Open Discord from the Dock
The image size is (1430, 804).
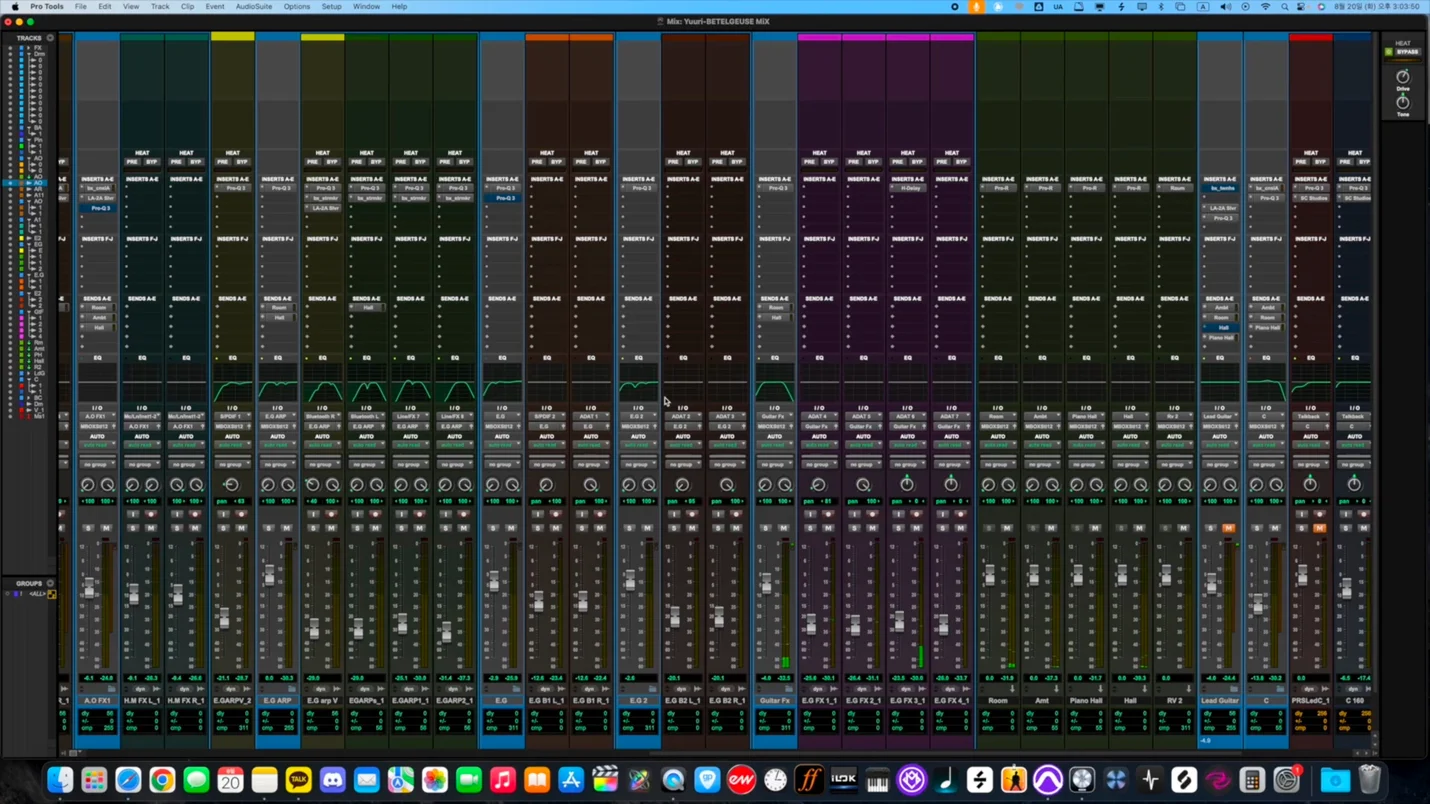[x=332, y=780]
